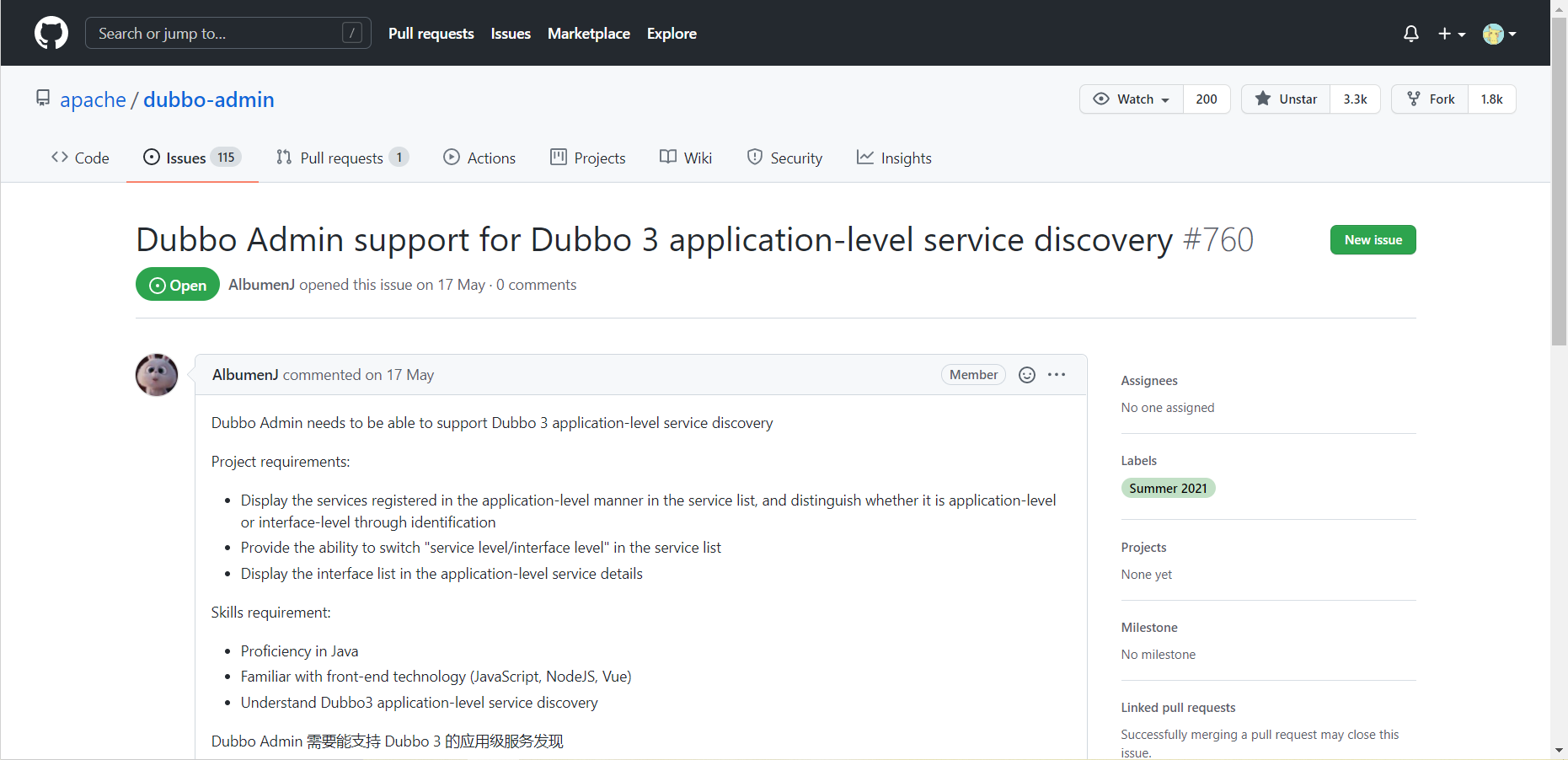Click the Assignees sidebar heading
Screen dimensions: 1568x760
click(1149, 381)
